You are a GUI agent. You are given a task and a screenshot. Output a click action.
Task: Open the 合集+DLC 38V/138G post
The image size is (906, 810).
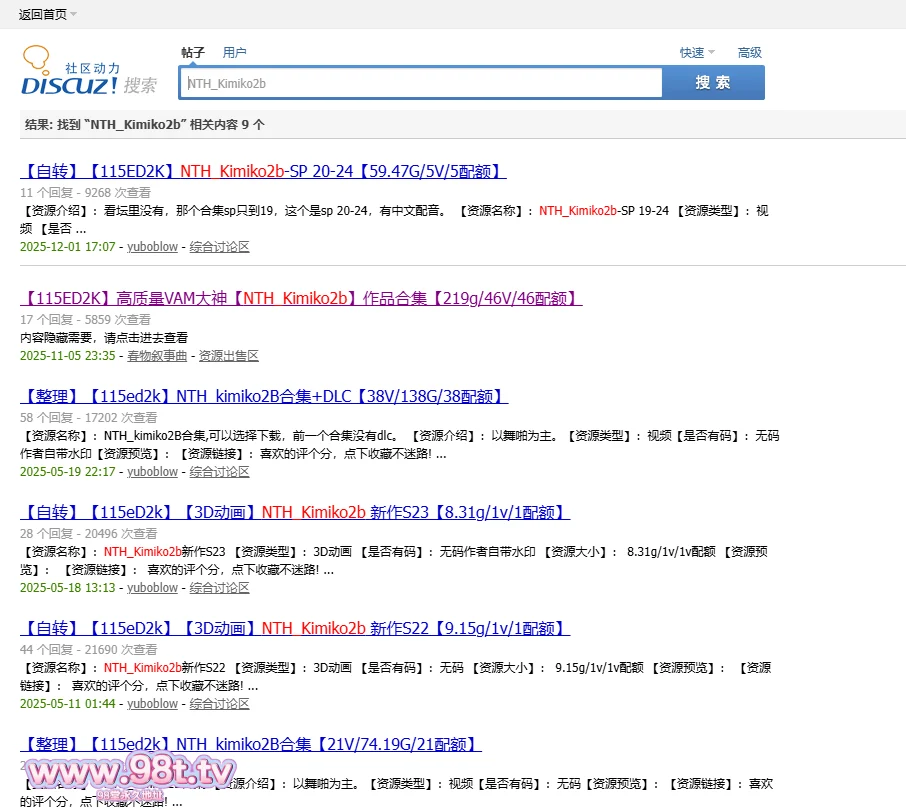(x=264, y=396)
